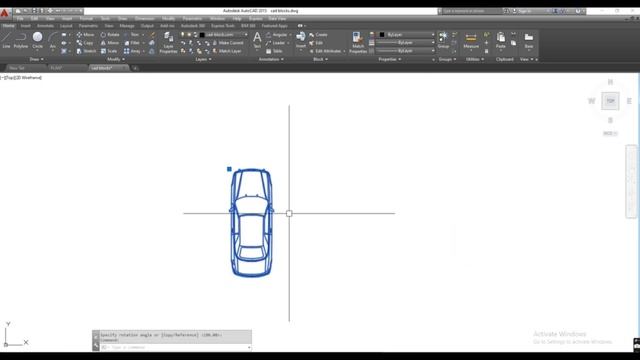Click the TOP face of ViewCube
This screenshot has width=640, height=360.
[610, 101]
